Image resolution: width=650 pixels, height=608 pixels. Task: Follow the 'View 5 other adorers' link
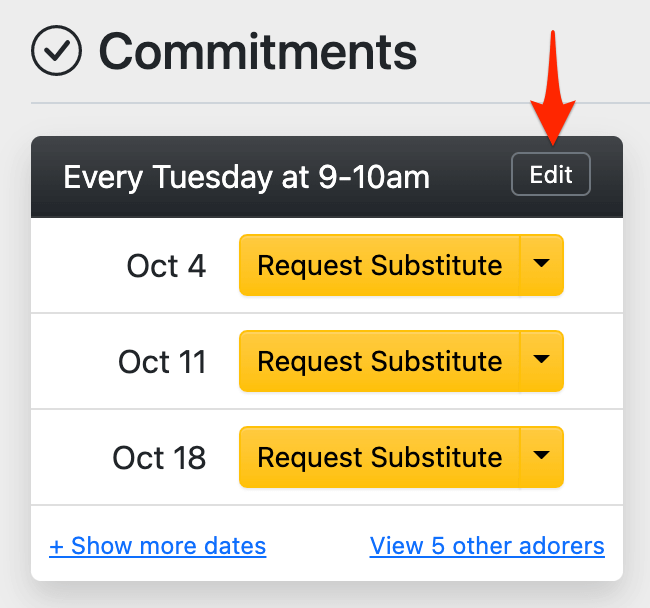[487, 546]
